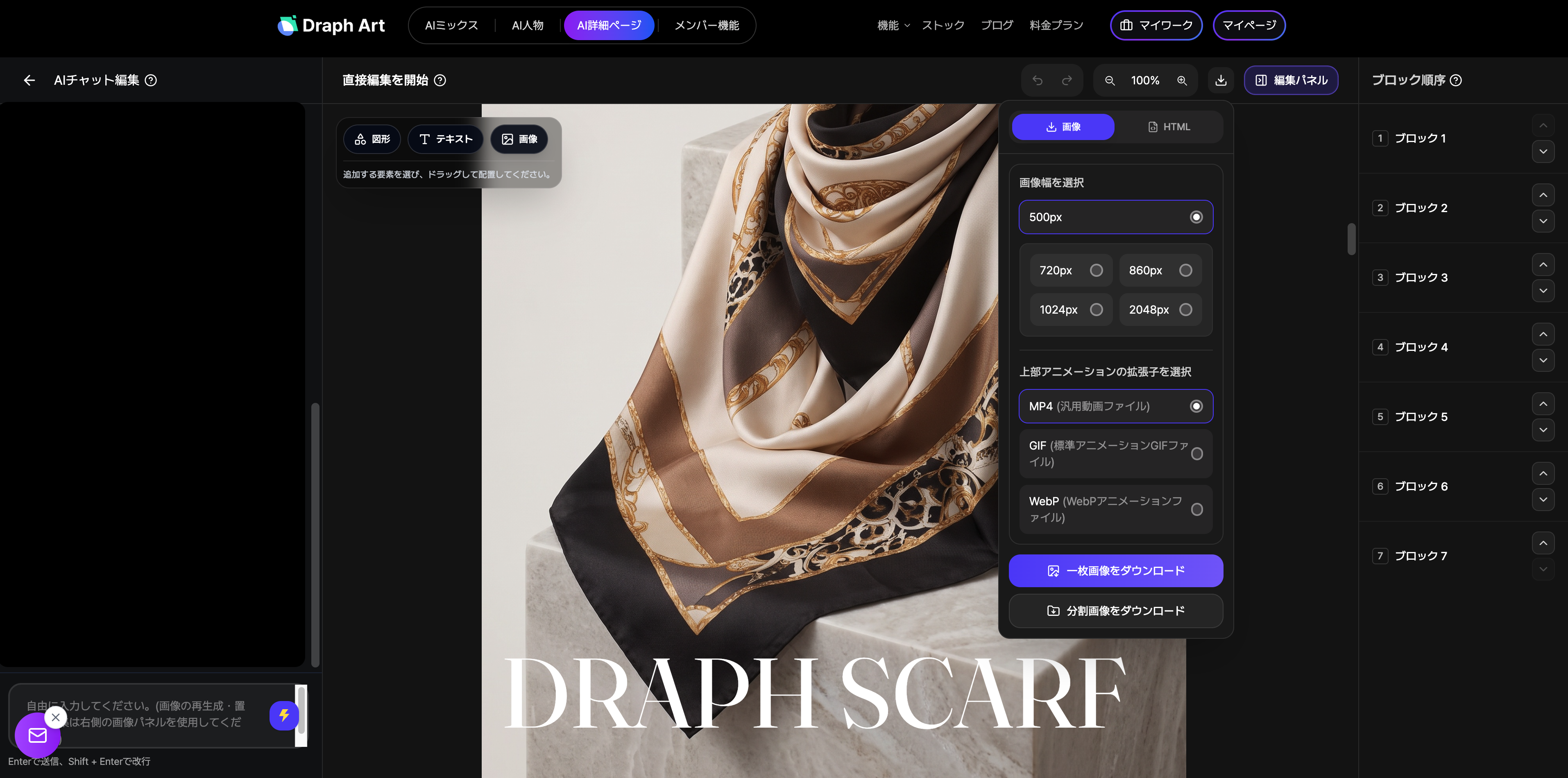
Task: Switch to AI人物 tab
Action: point(527,25)
